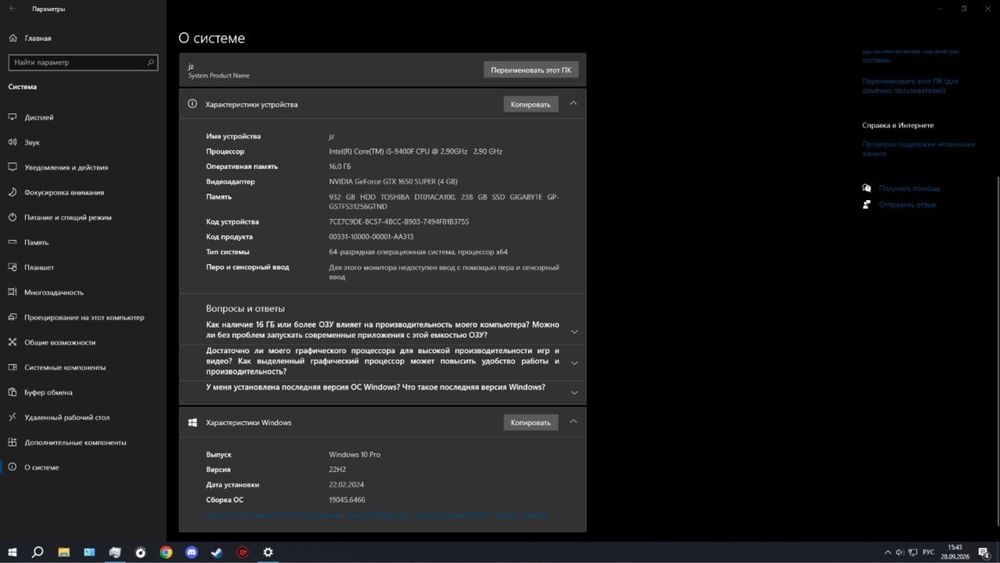Image resolution: width=1000 pixels, height=563 pixels.
Task: Open the Общие возможности icon
Action: (x=13, y=342)
